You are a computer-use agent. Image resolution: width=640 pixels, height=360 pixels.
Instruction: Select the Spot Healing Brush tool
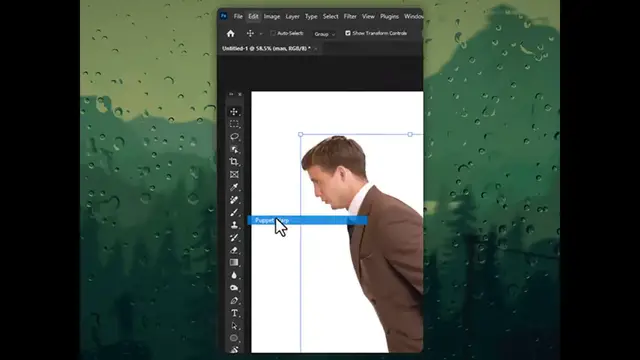(x=234, y=200)
